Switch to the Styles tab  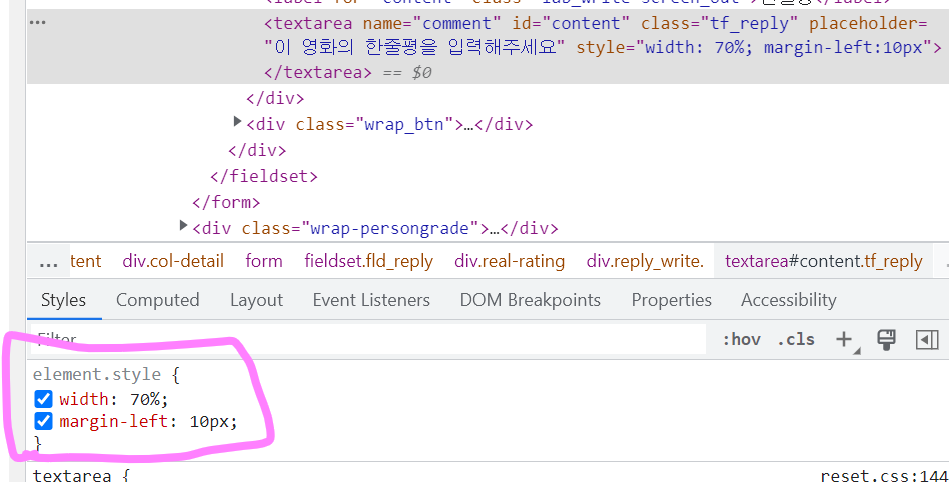point(64,300)
